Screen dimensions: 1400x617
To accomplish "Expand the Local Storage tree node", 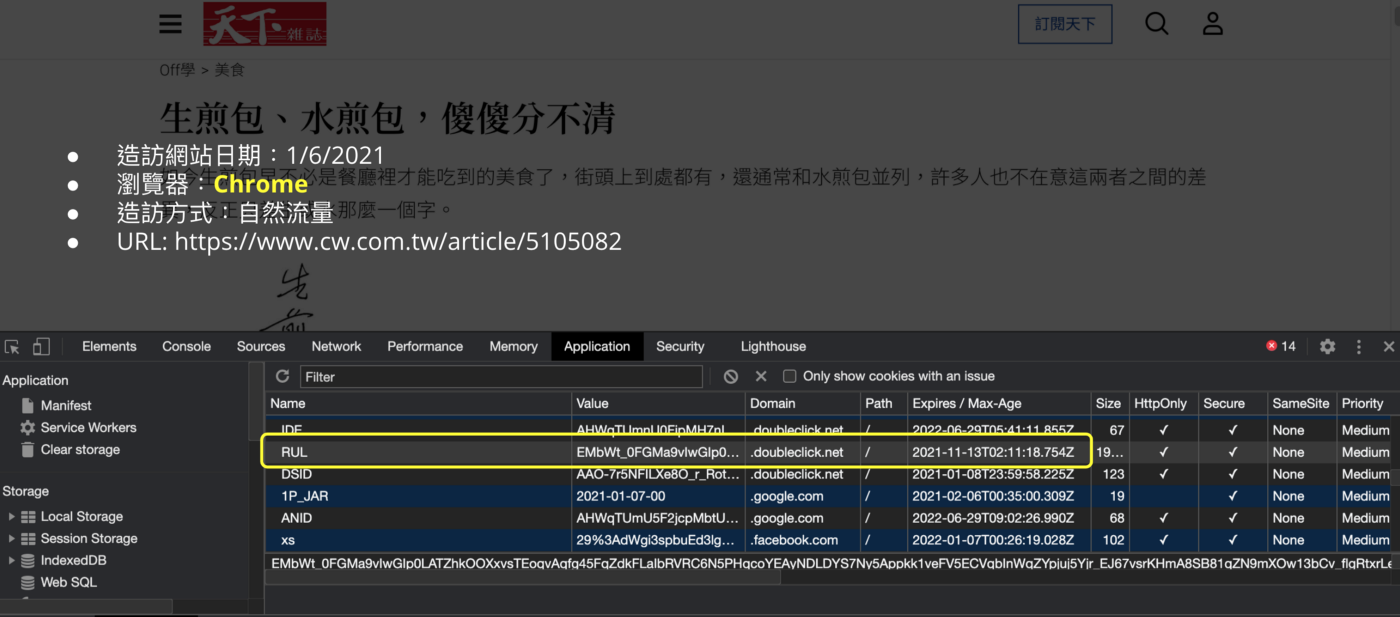I will click(x=12, y=517).
